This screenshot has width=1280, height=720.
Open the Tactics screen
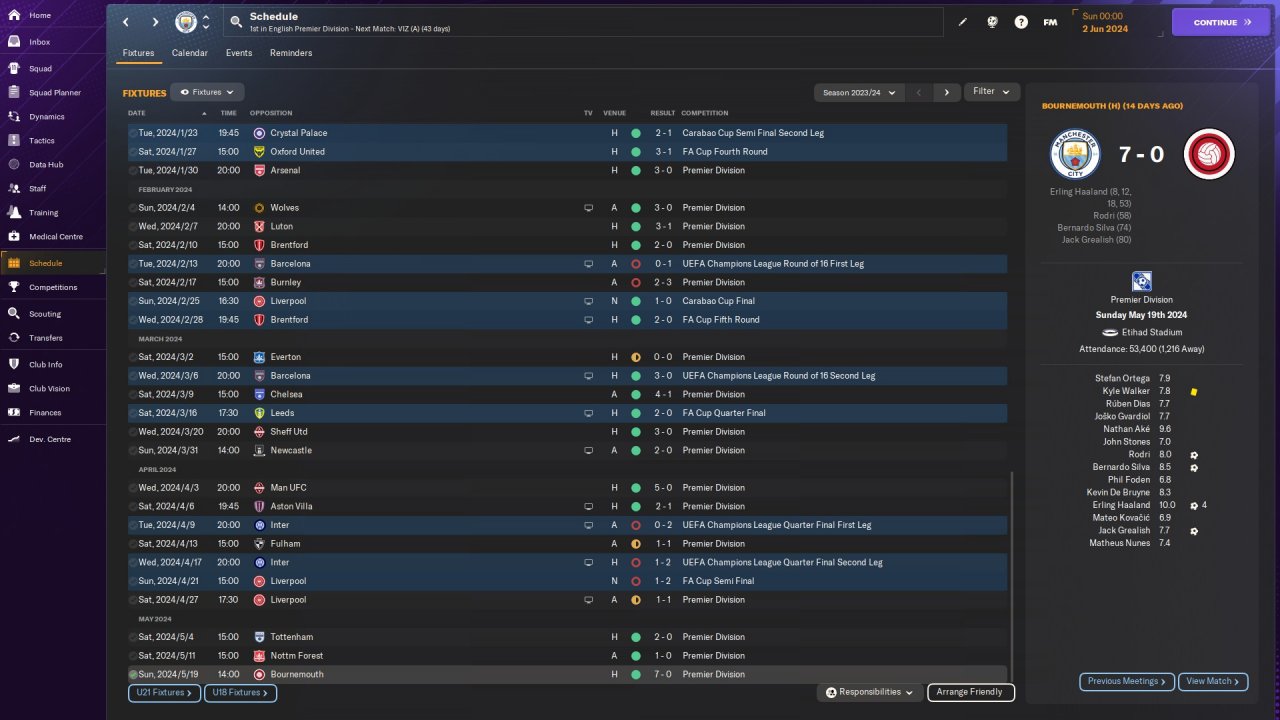53,140
